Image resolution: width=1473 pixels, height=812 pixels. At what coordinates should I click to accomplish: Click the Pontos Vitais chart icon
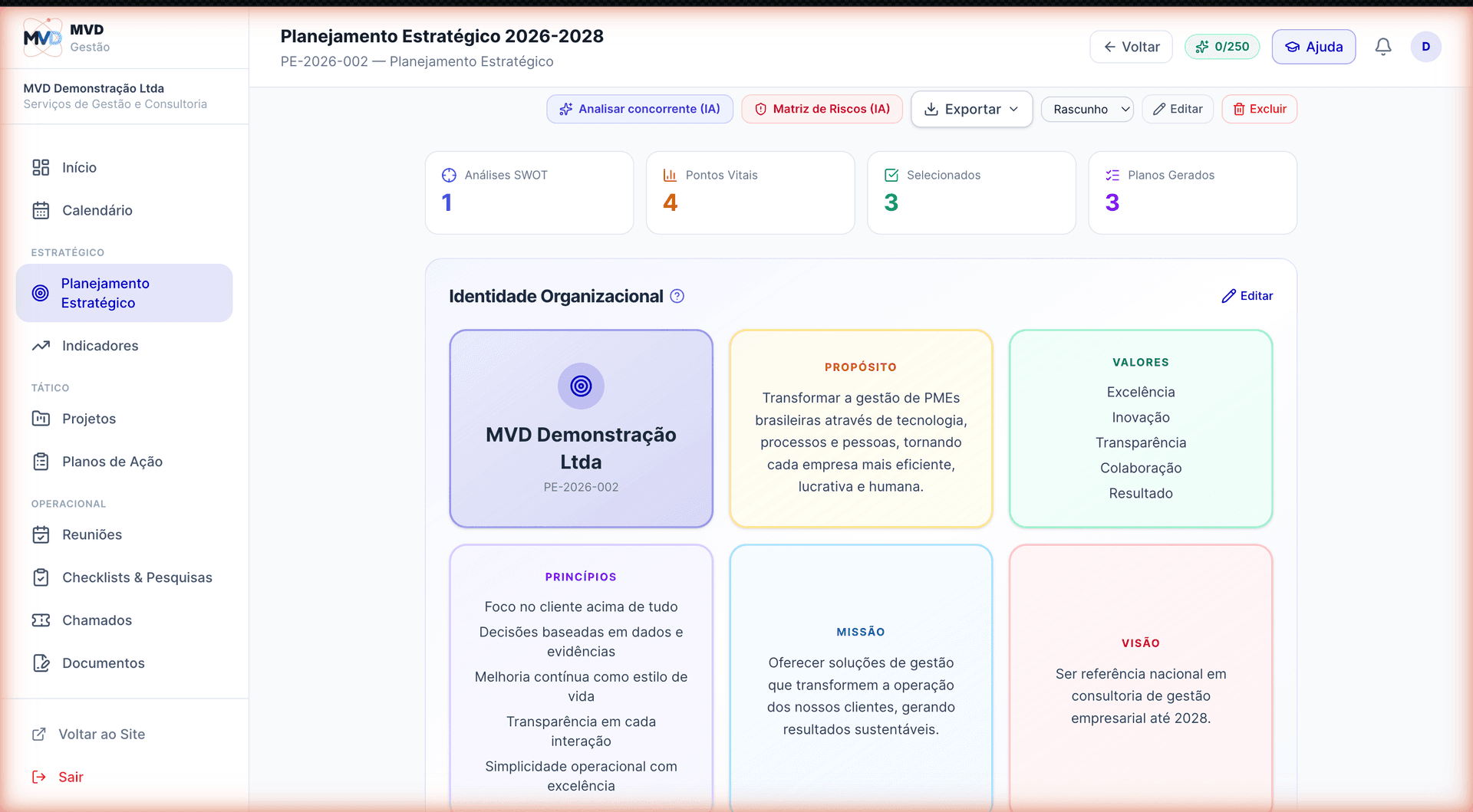coord(670,175)
